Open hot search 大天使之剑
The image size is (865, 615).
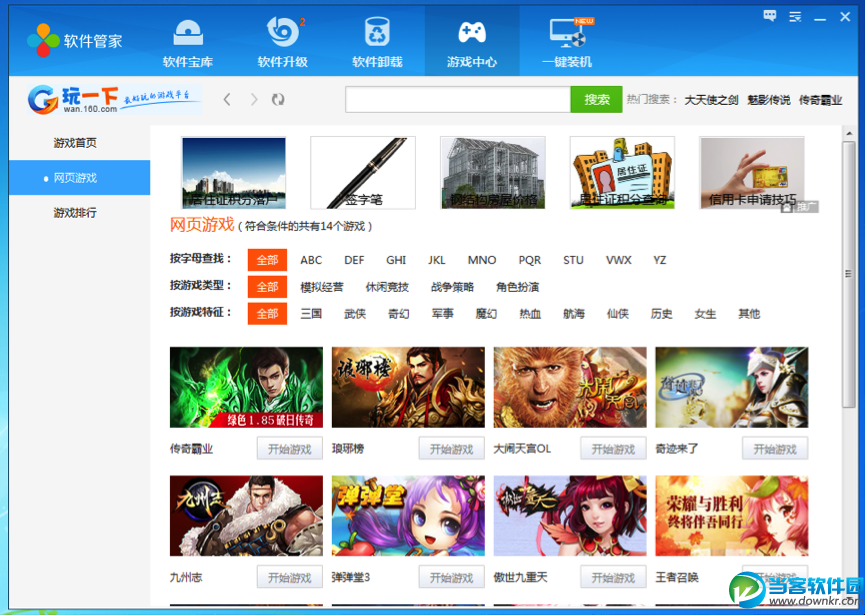click(x=711, y=100)
